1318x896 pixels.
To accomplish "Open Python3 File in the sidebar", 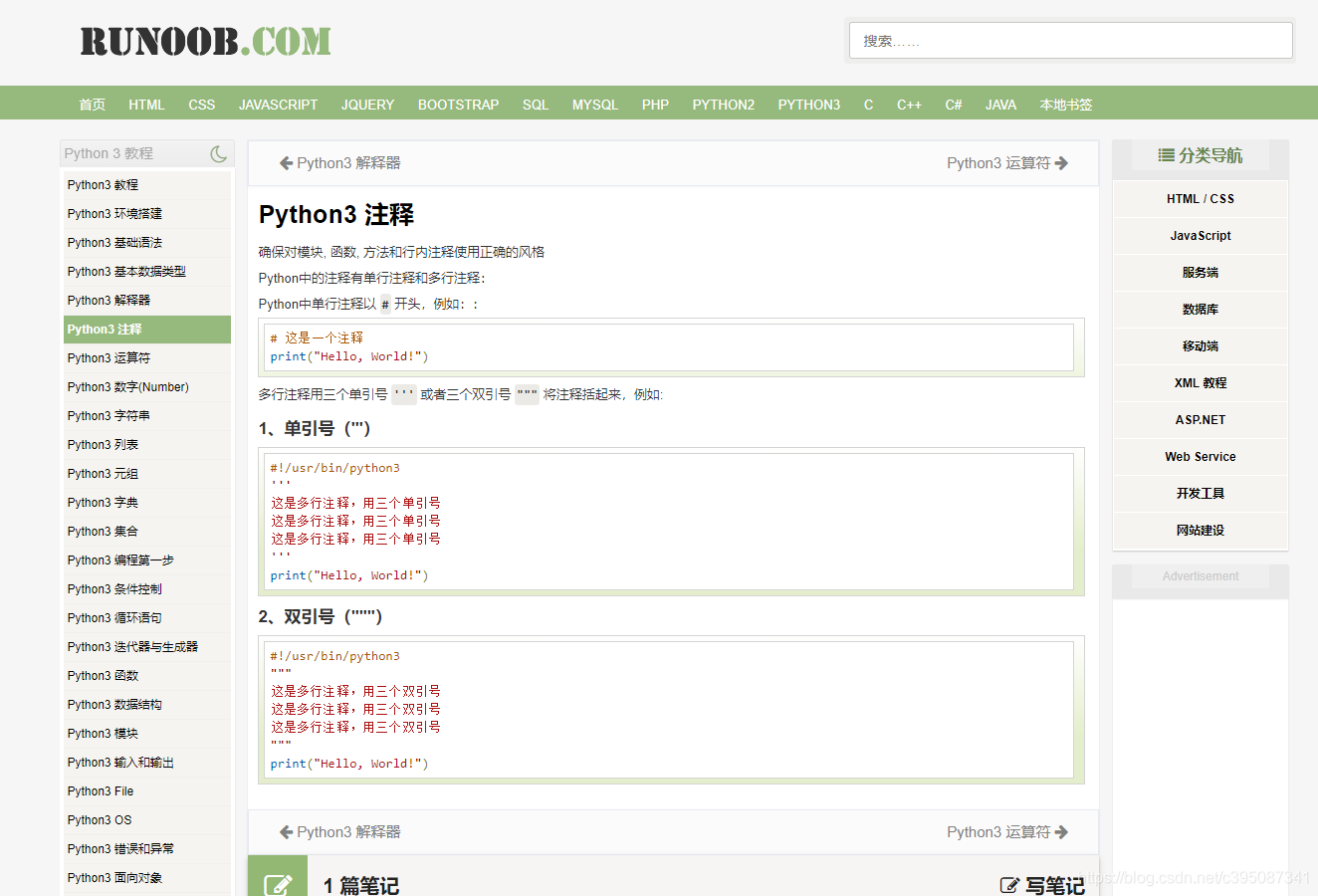I will (147, 791).
